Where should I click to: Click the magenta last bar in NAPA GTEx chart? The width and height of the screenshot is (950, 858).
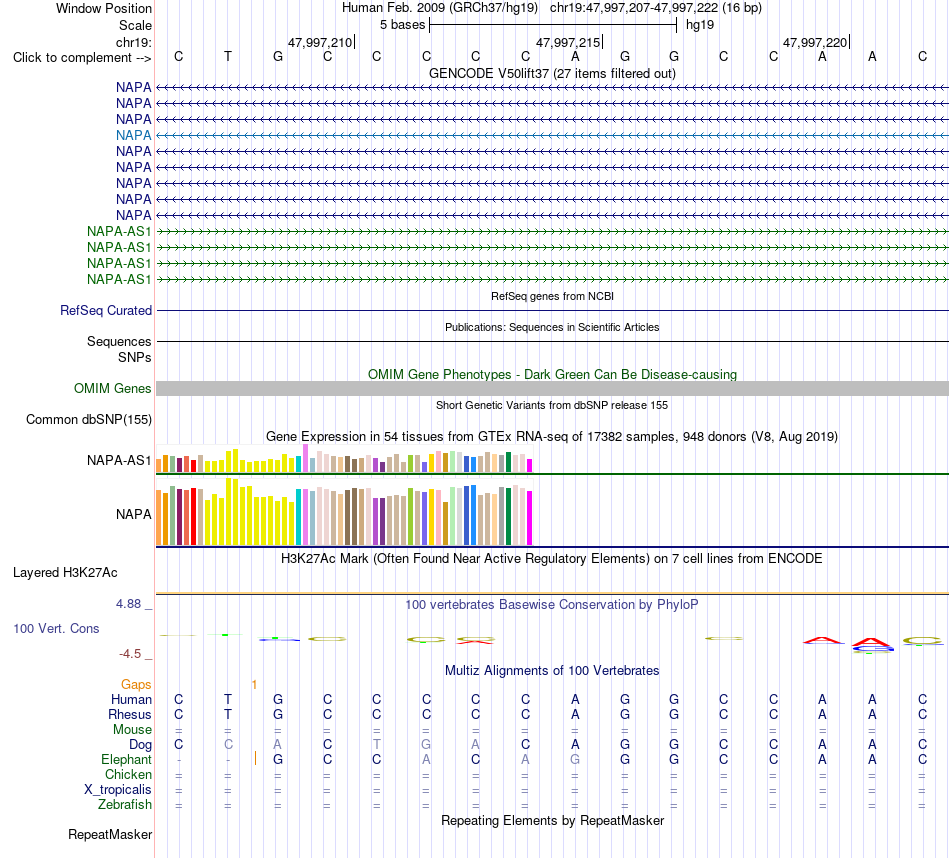(x=529, y=518)
